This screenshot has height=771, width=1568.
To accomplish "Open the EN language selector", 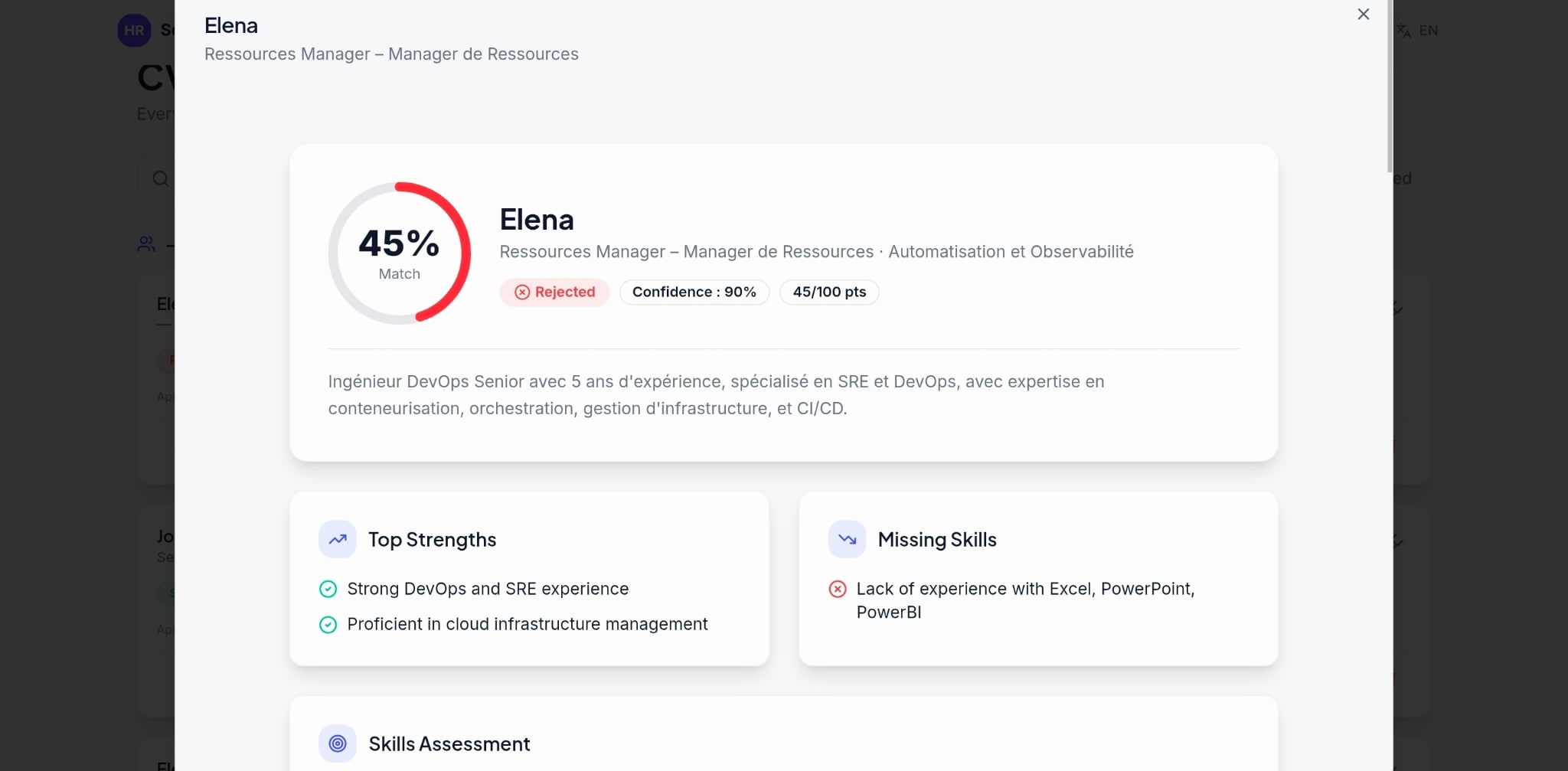I will coord(1428,31).
